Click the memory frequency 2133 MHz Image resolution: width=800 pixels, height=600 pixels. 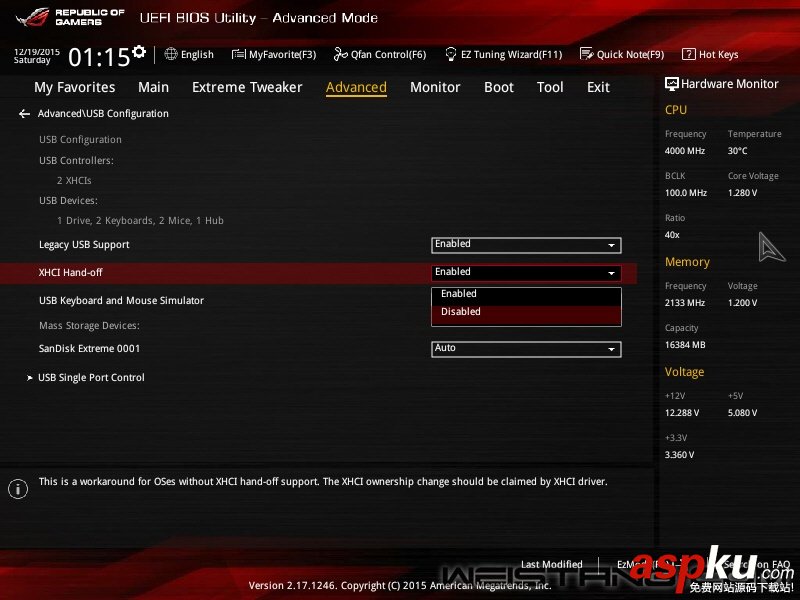tap(685, 303)
